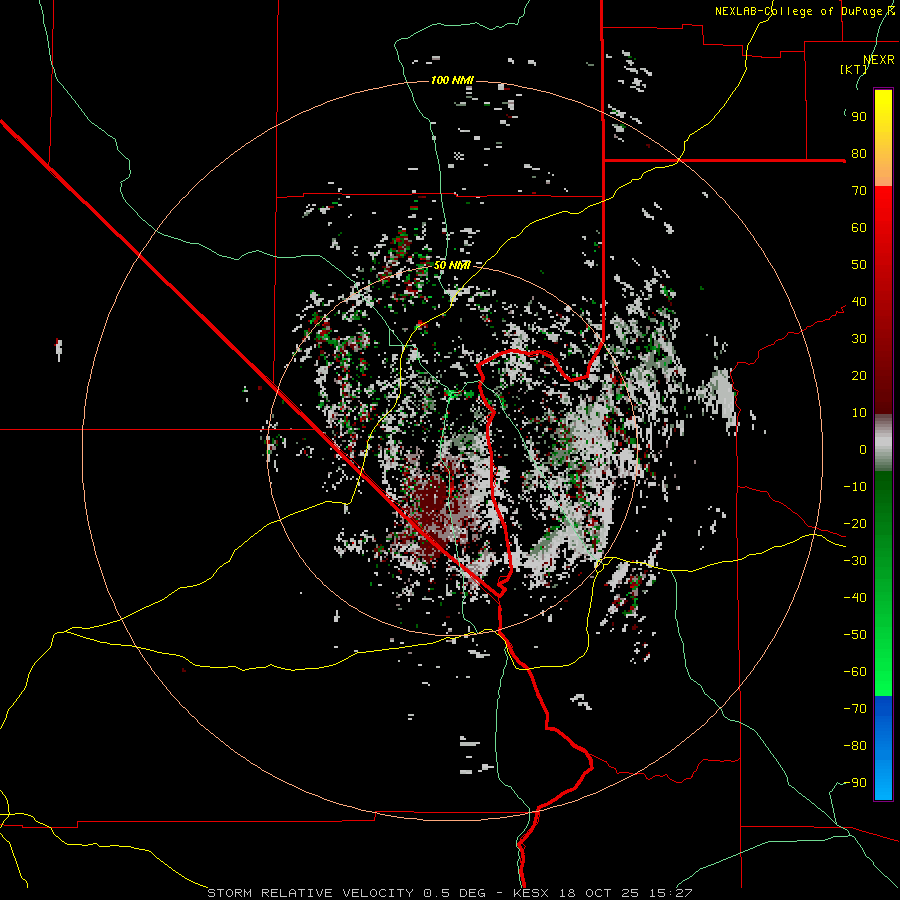Select the -20 value on velocity scale

(x=855, y=523)
